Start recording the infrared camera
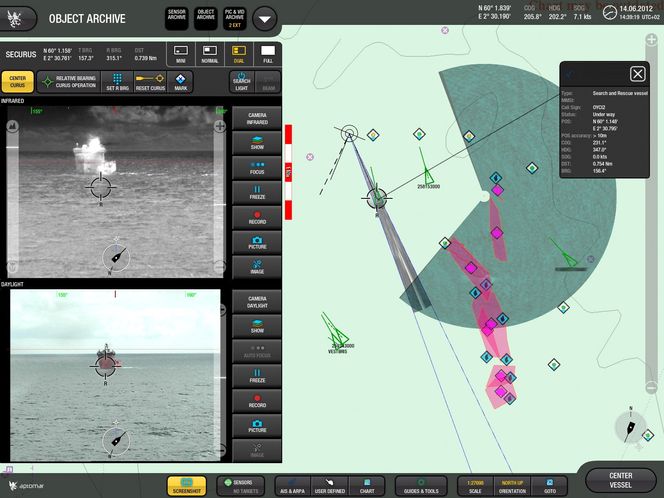664x498 pixels. pos(257,216)
